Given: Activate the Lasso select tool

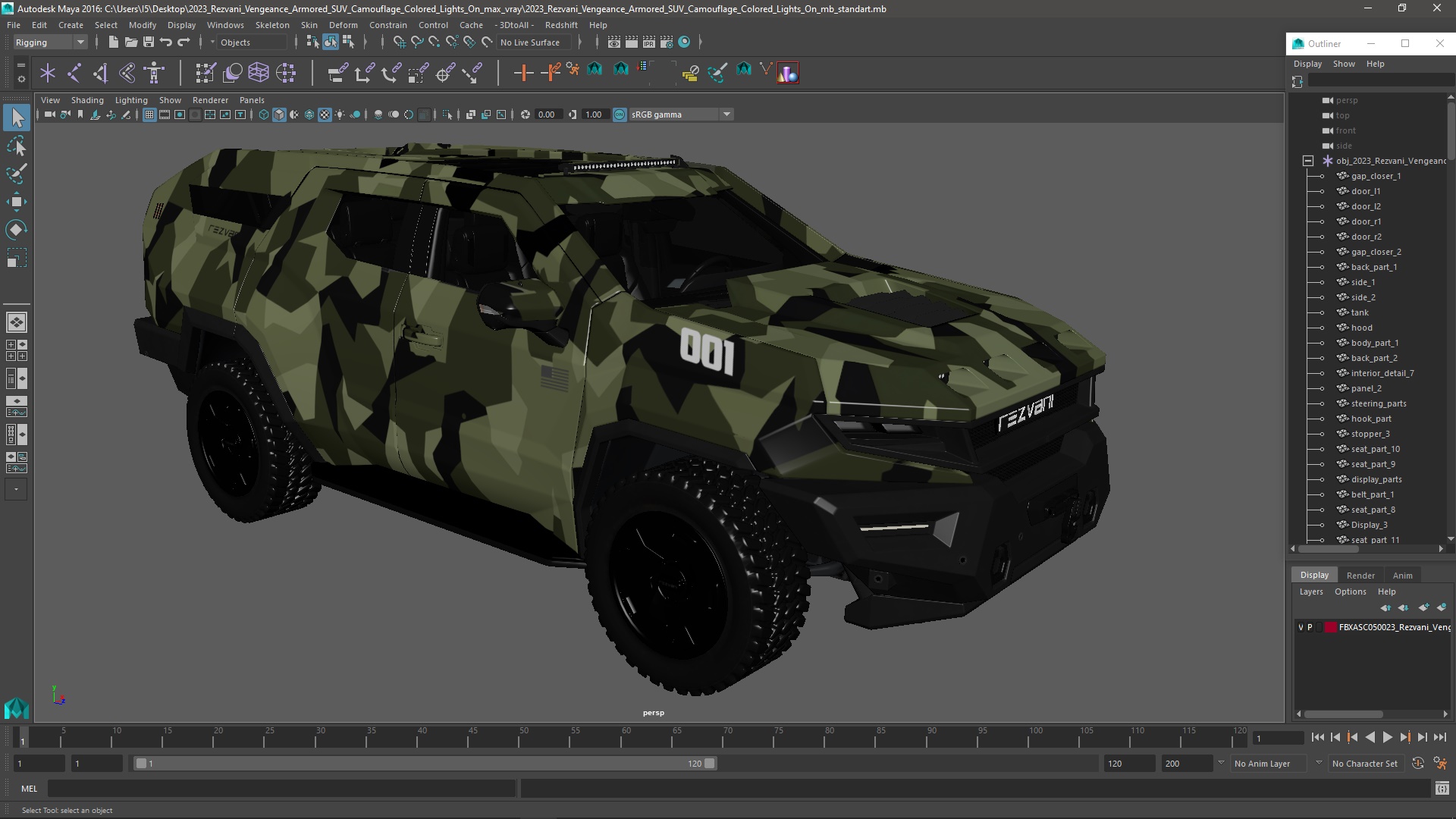Looking at the screenshot, I should click(17, 146).
